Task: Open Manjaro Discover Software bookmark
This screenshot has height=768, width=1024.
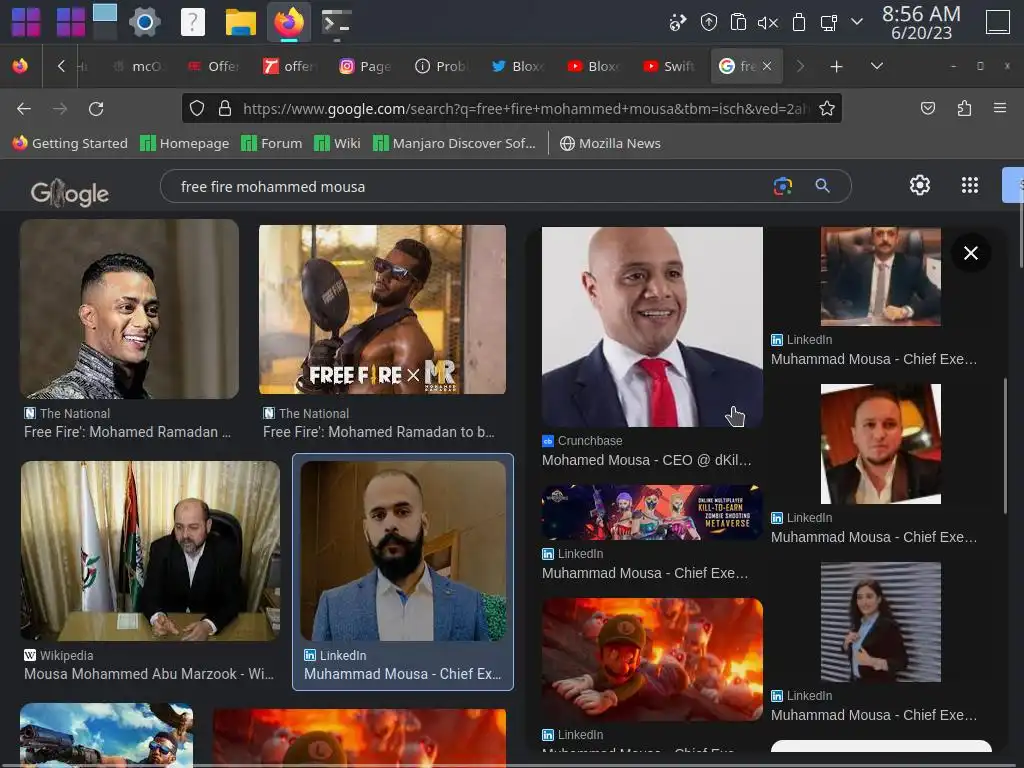Action: [454, 143]
